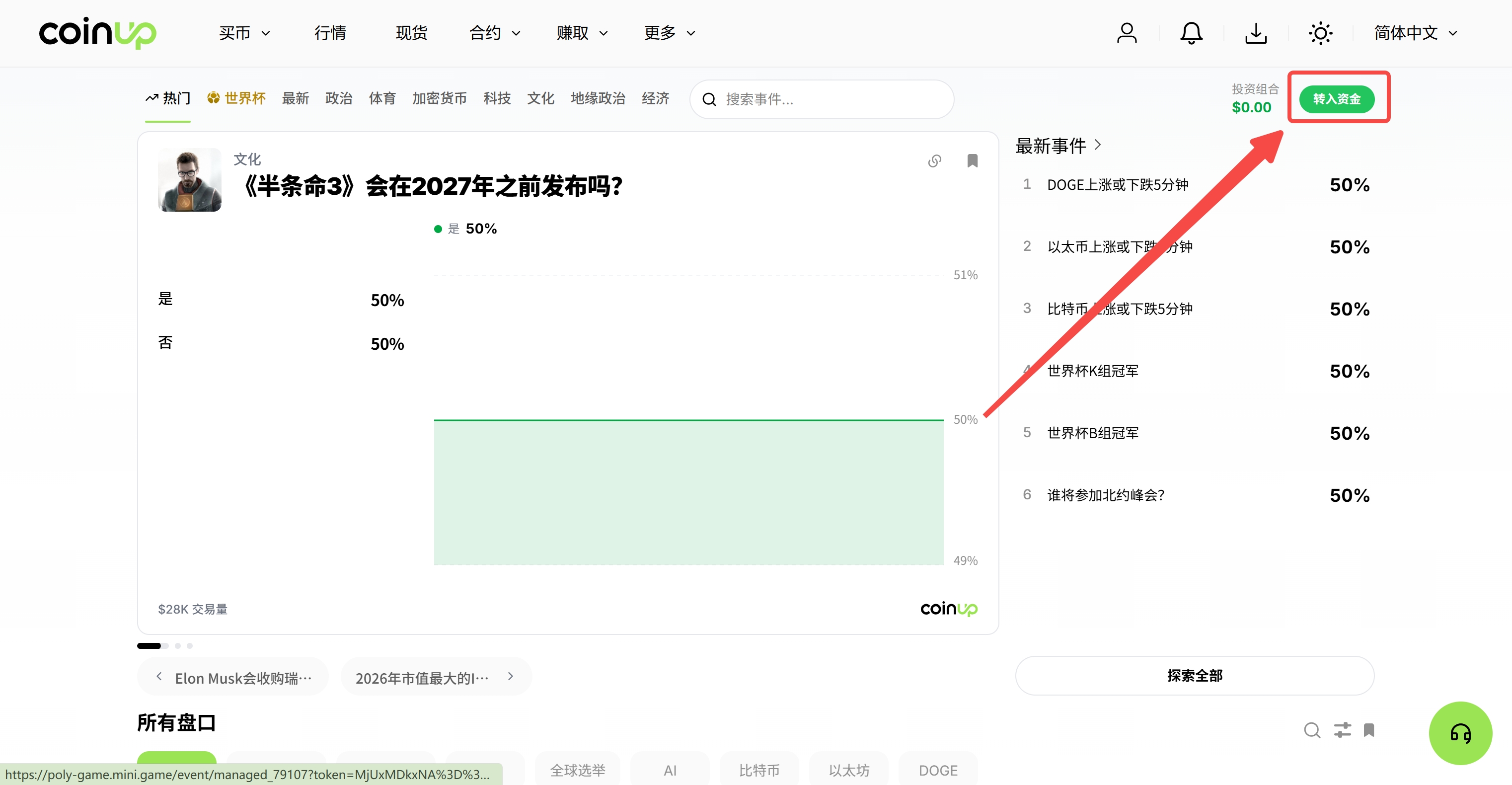Open customer support headset button

pos(1460,733)
